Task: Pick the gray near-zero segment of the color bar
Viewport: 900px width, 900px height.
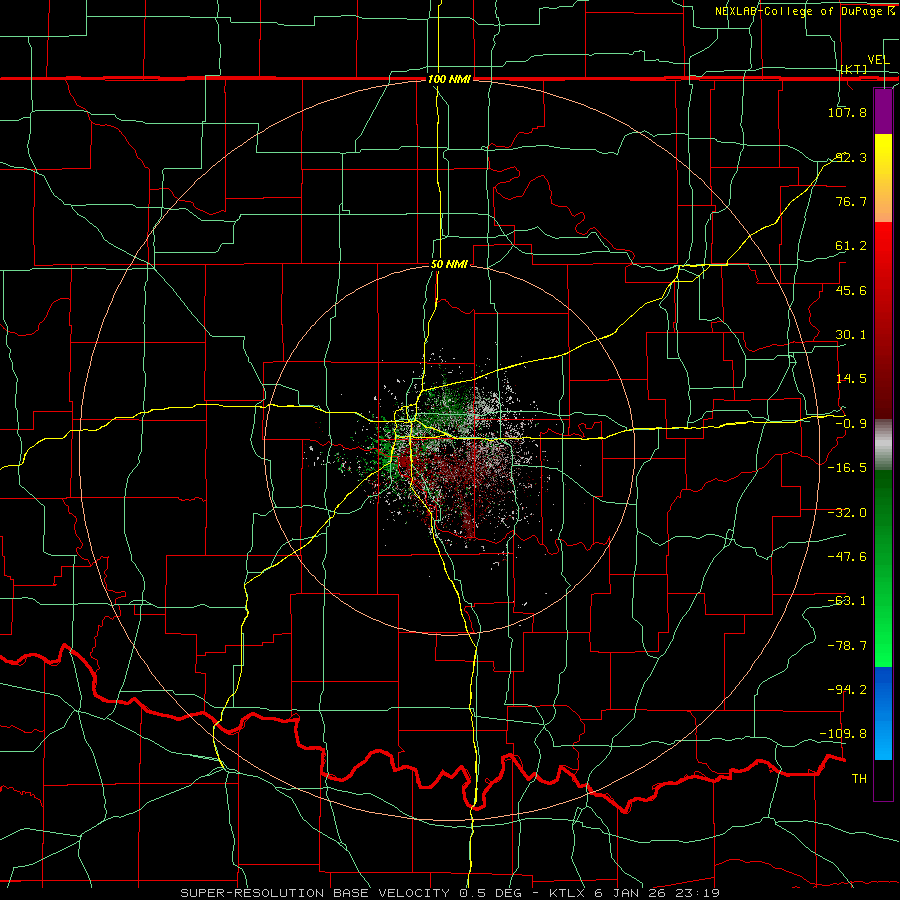Action: coord(883,445)
